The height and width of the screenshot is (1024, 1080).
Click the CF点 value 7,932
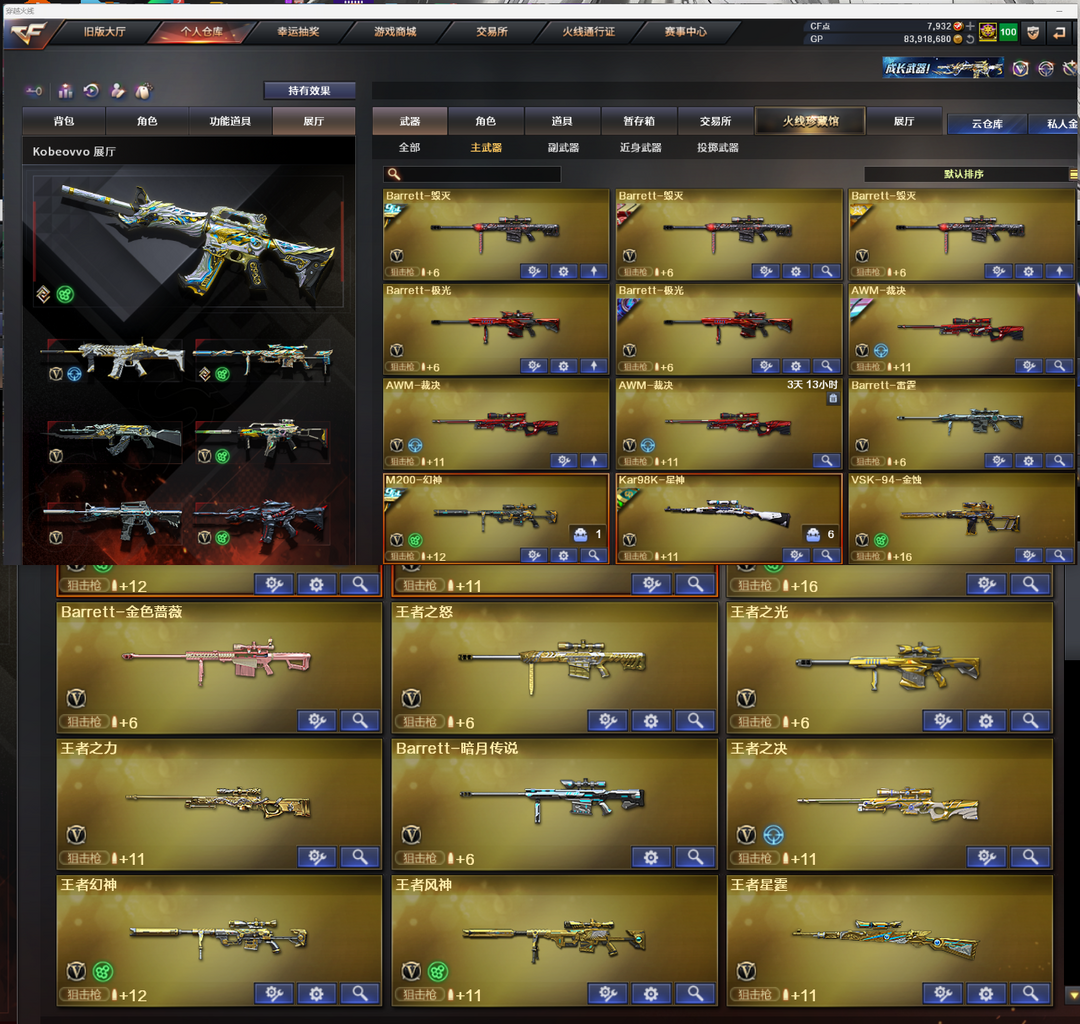tap(939, 26)
